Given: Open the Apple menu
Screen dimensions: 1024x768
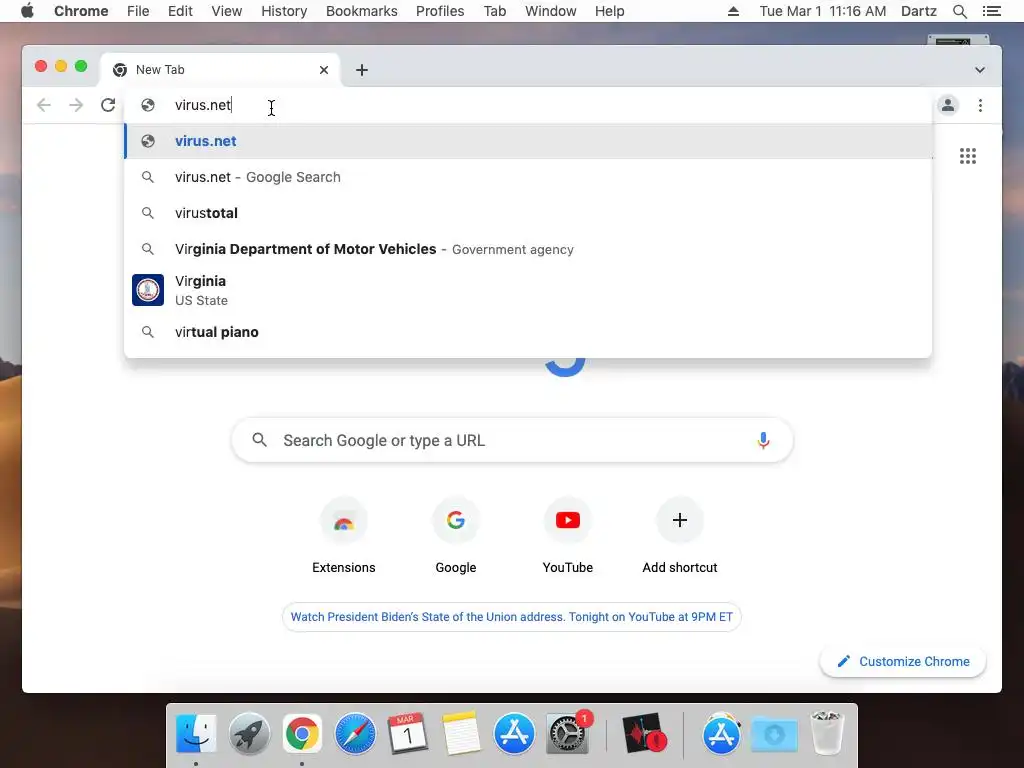Looking at the screenshot, I should tap(27, 11).
